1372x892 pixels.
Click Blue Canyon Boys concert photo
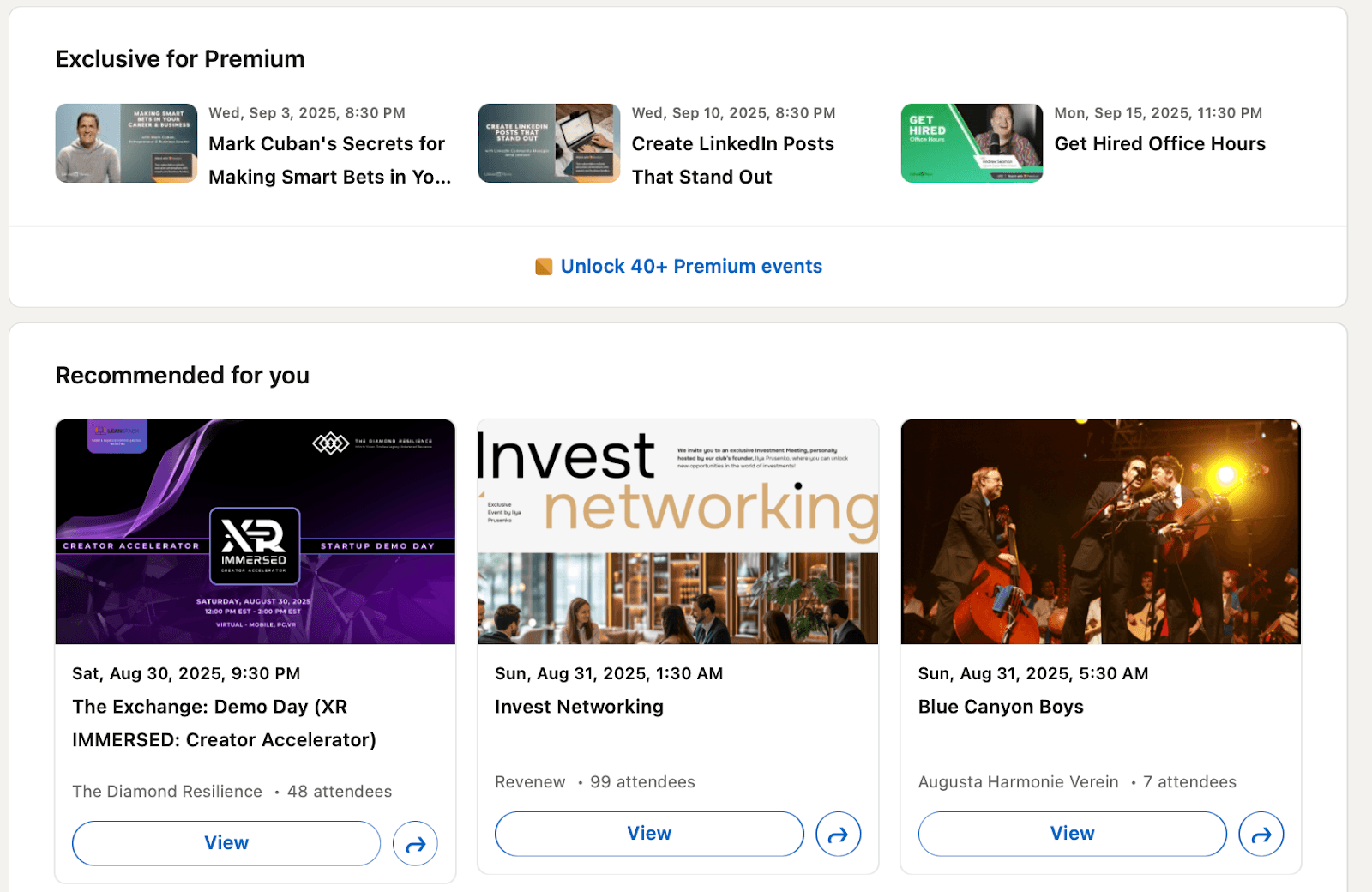tap(1101, 532)
